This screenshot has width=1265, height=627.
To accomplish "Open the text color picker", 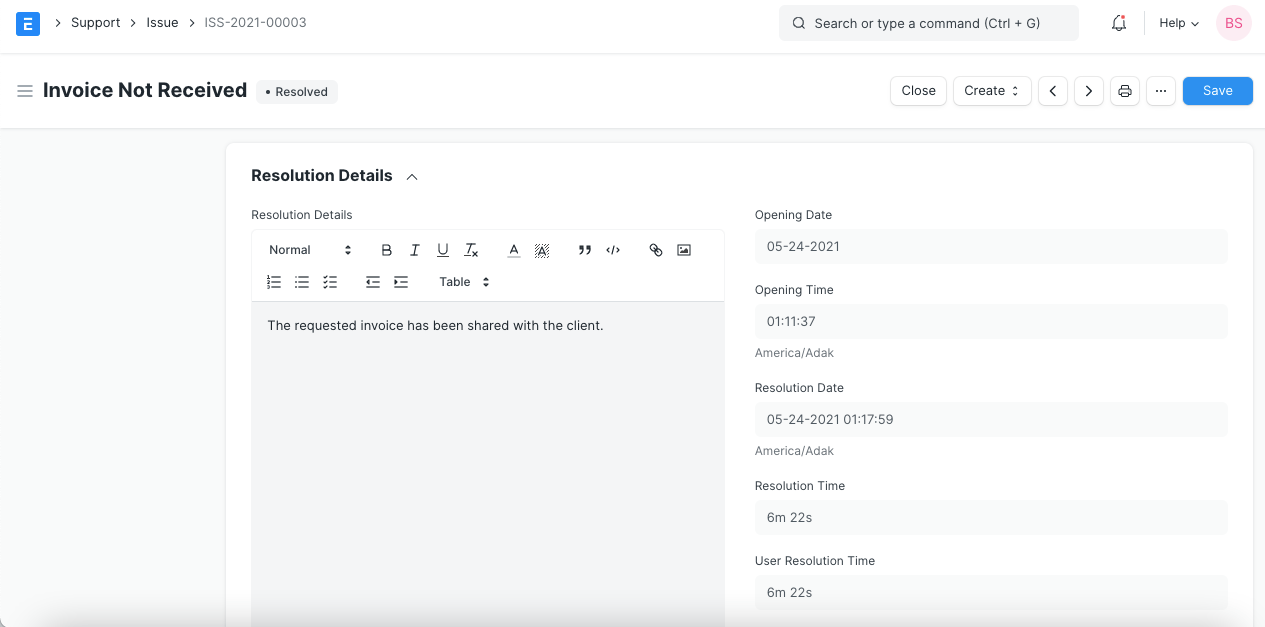I will (514, 250).
